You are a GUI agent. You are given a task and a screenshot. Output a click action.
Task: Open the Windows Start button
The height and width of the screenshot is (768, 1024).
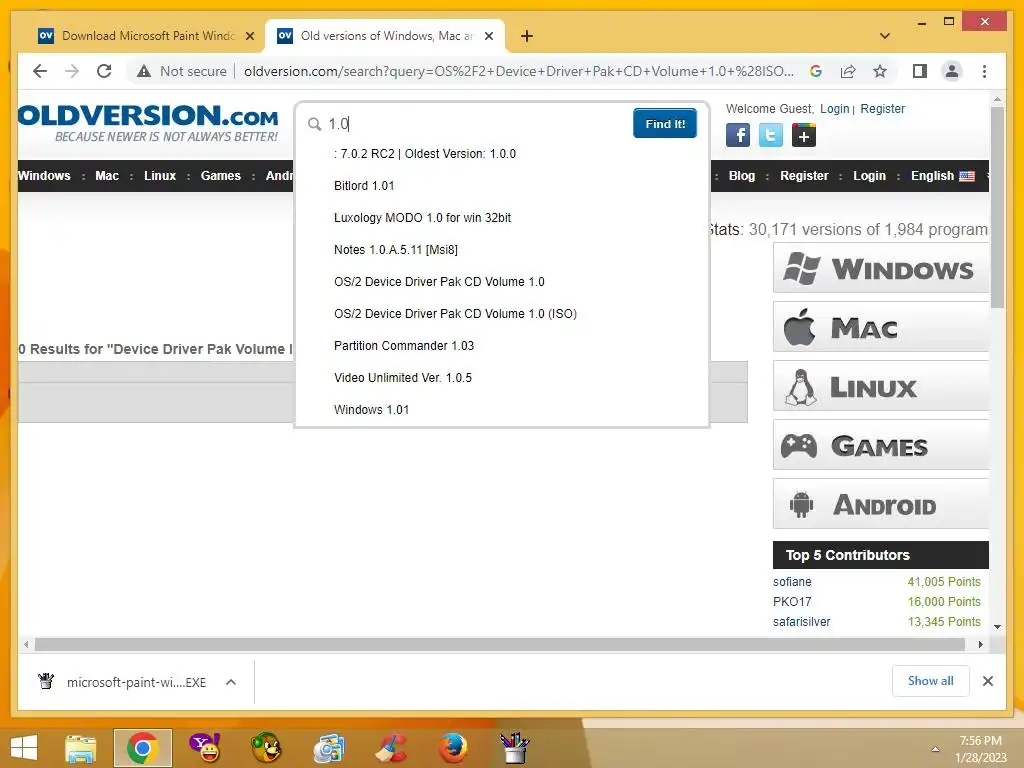coord(24,748)
